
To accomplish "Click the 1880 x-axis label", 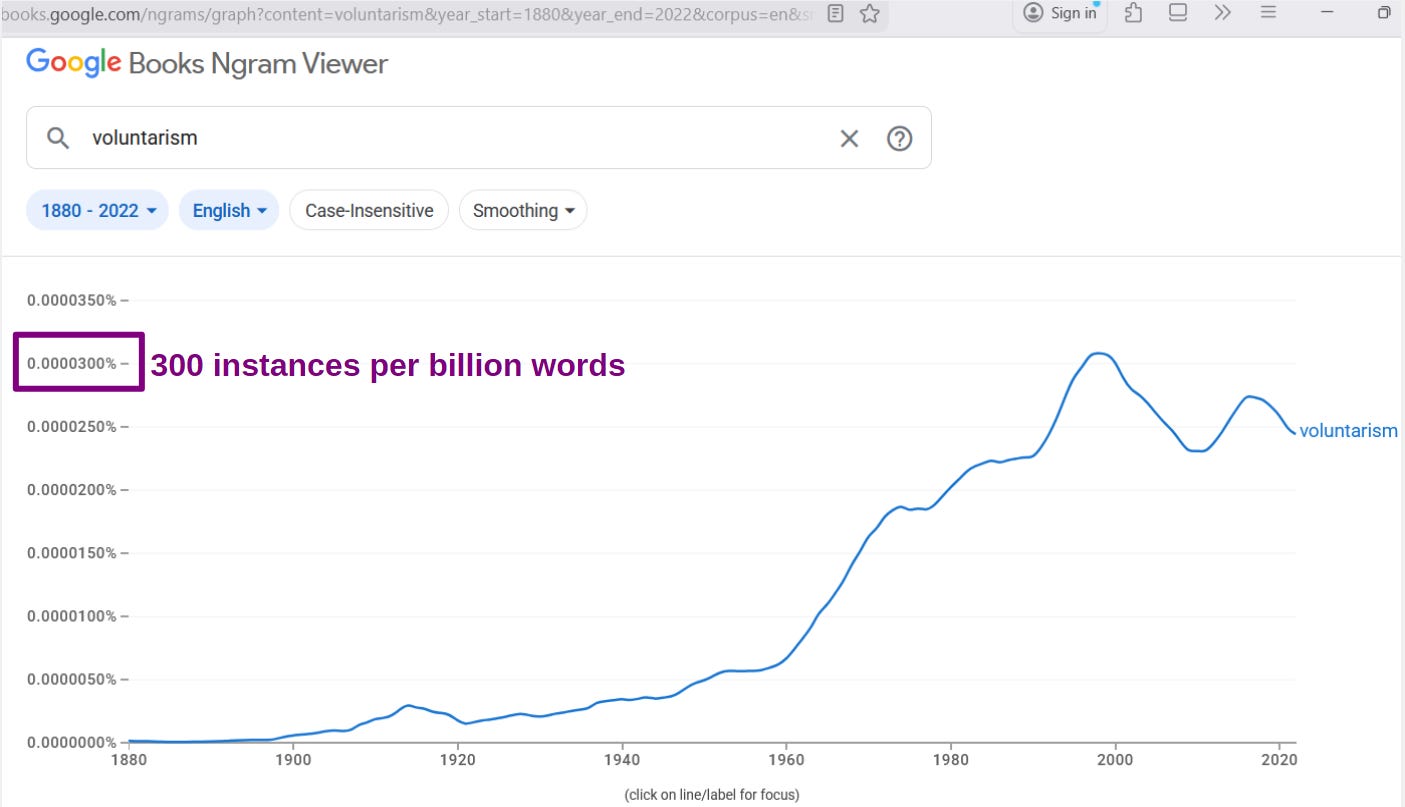I will coord(129,760).
